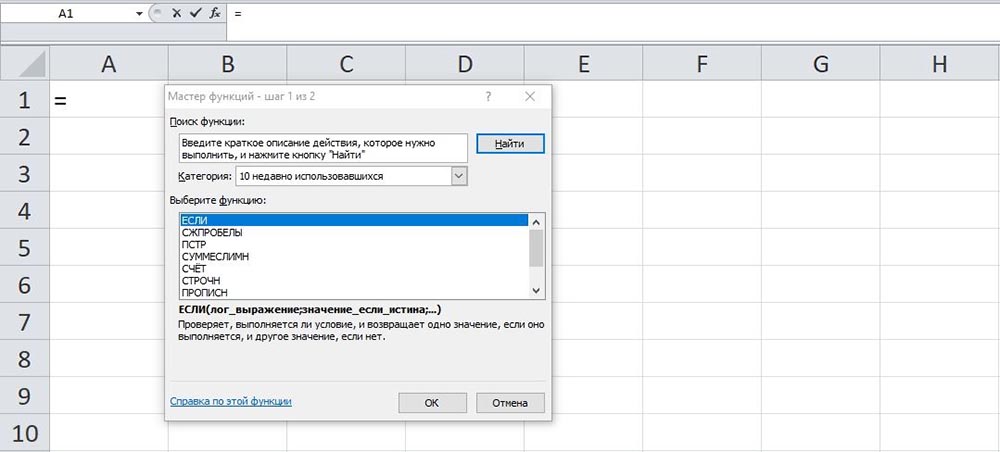
Task: Click the function list scroll down arrow
Action: [536, 290]
